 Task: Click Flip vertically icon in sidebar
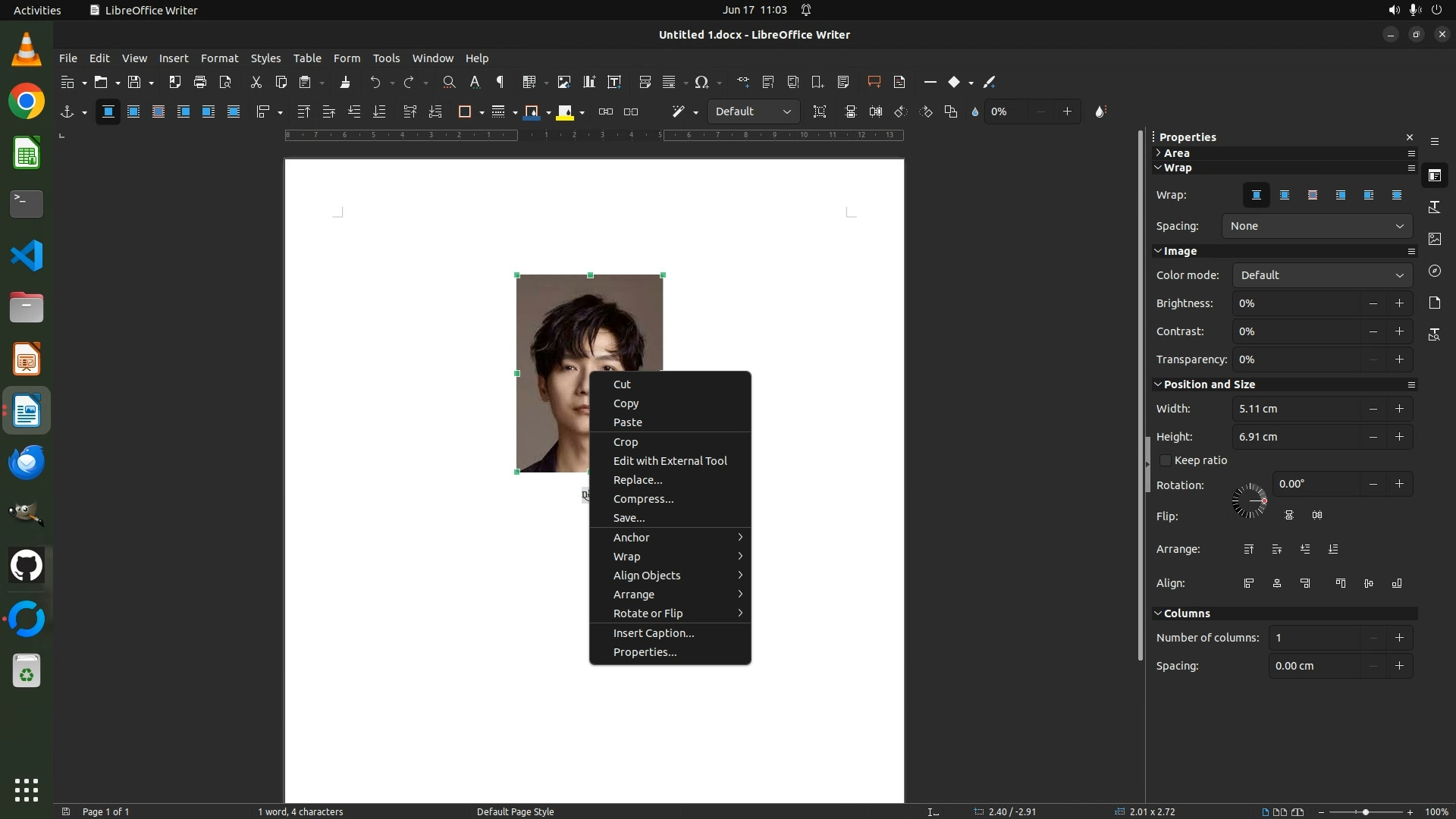coord(1288,516)
